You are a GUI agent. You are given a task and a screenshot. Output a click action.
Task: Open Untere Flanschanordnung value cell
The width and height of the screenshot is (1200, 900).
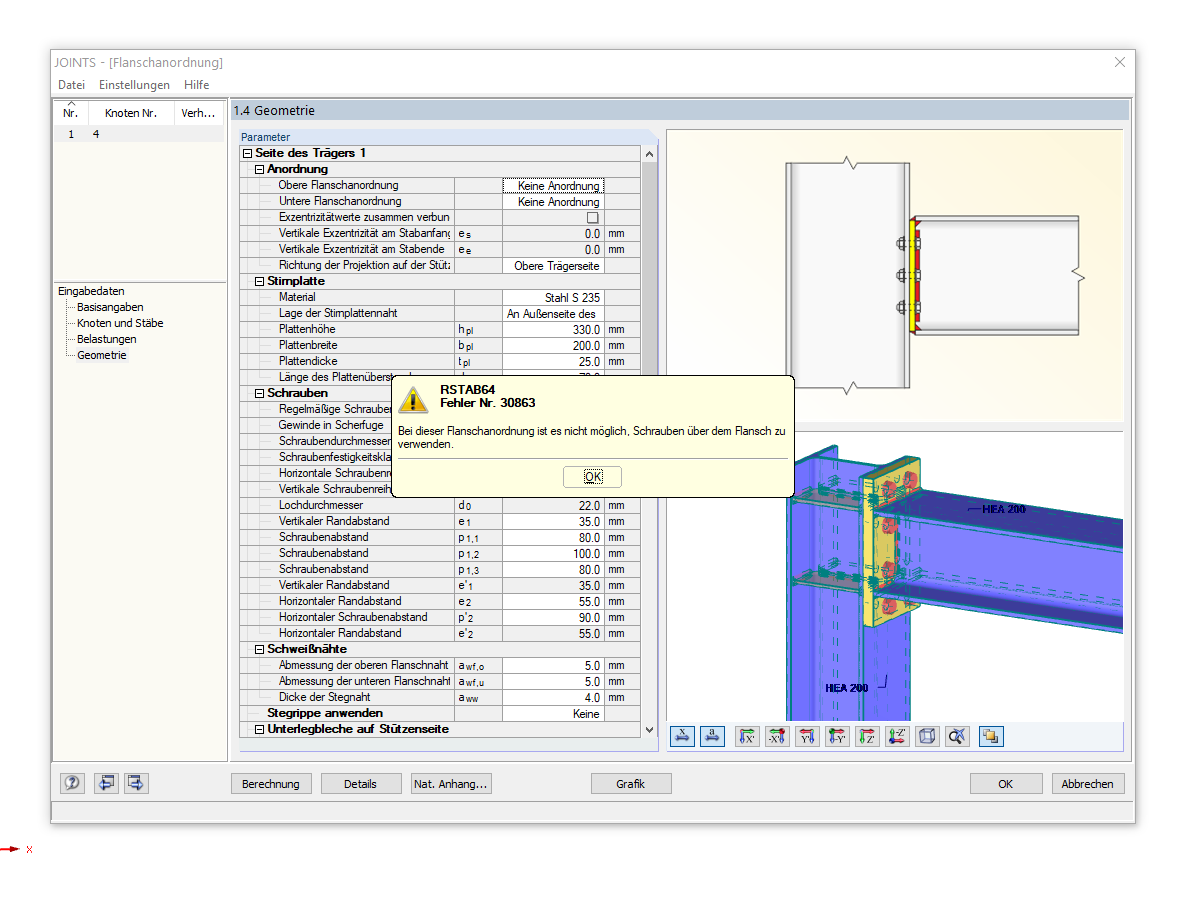pos(553,201)
